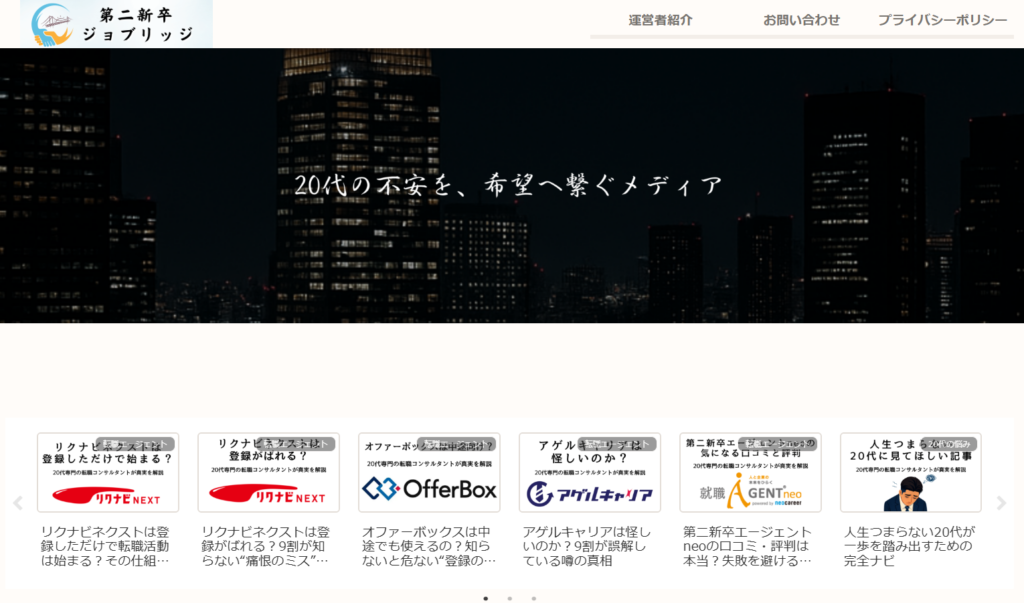The width and height of the screenshot is (1024, 603).
Task: Click the 就職AGENT neo logo thumbnail
Action: pyautogui.click(x=750, y=473)
